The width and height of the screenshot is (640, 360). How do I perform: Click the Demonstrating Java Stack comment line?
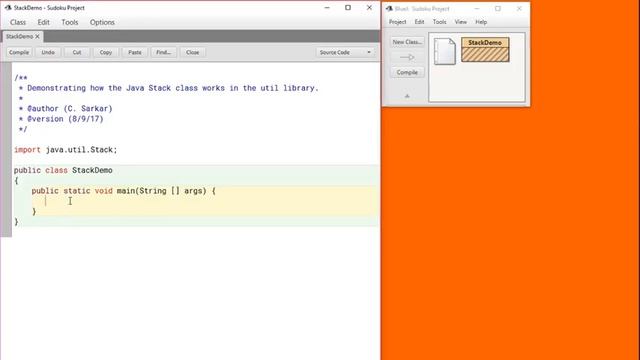[169, 88]
